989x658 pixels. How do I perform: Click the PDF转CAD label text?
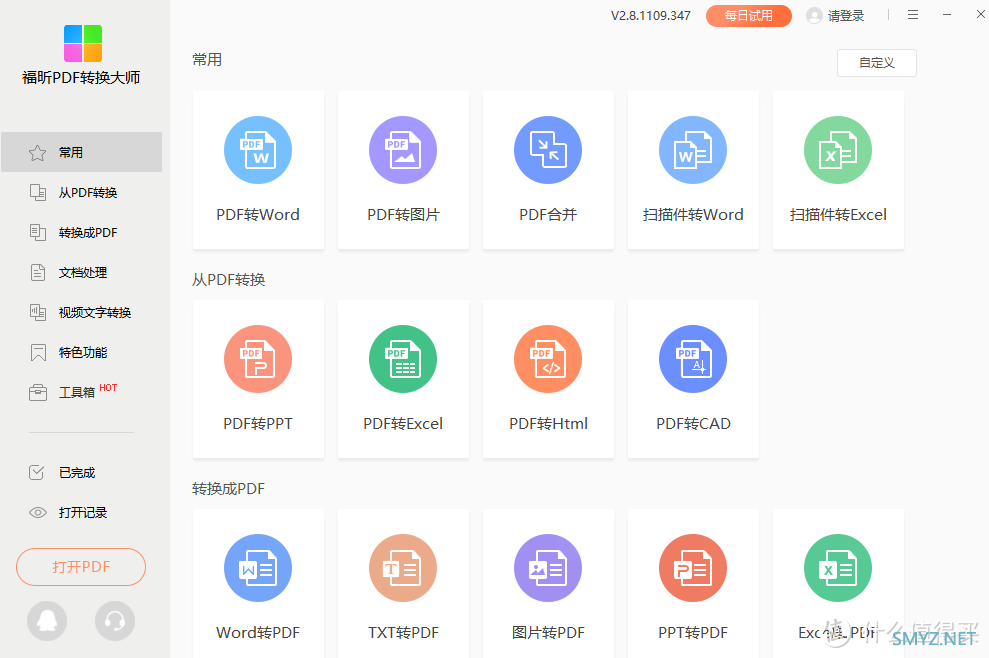pos(693,423)
